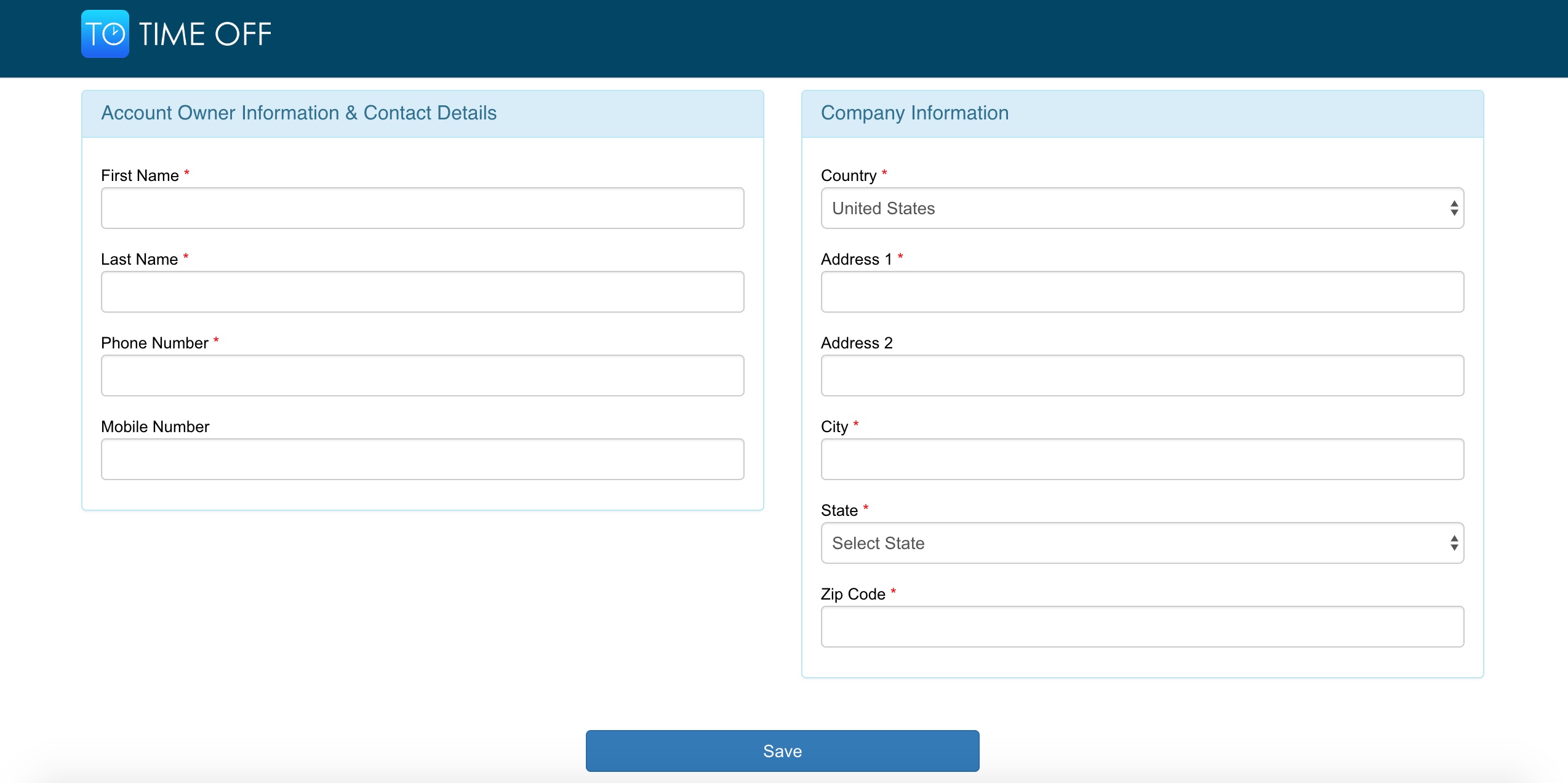
Task: Click into the Last Name field
Action: coord(422,292)
